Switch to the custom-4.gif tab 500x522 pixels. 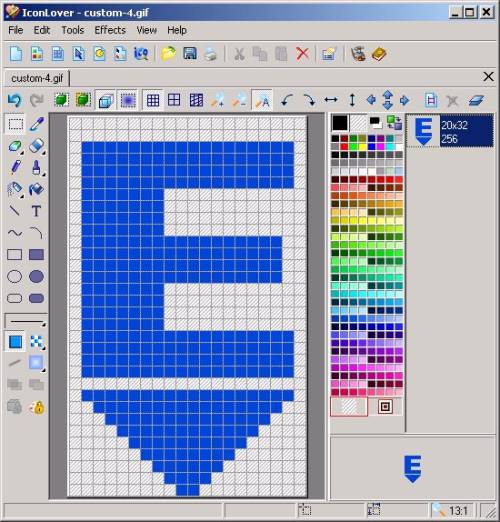tap(37, 78)
